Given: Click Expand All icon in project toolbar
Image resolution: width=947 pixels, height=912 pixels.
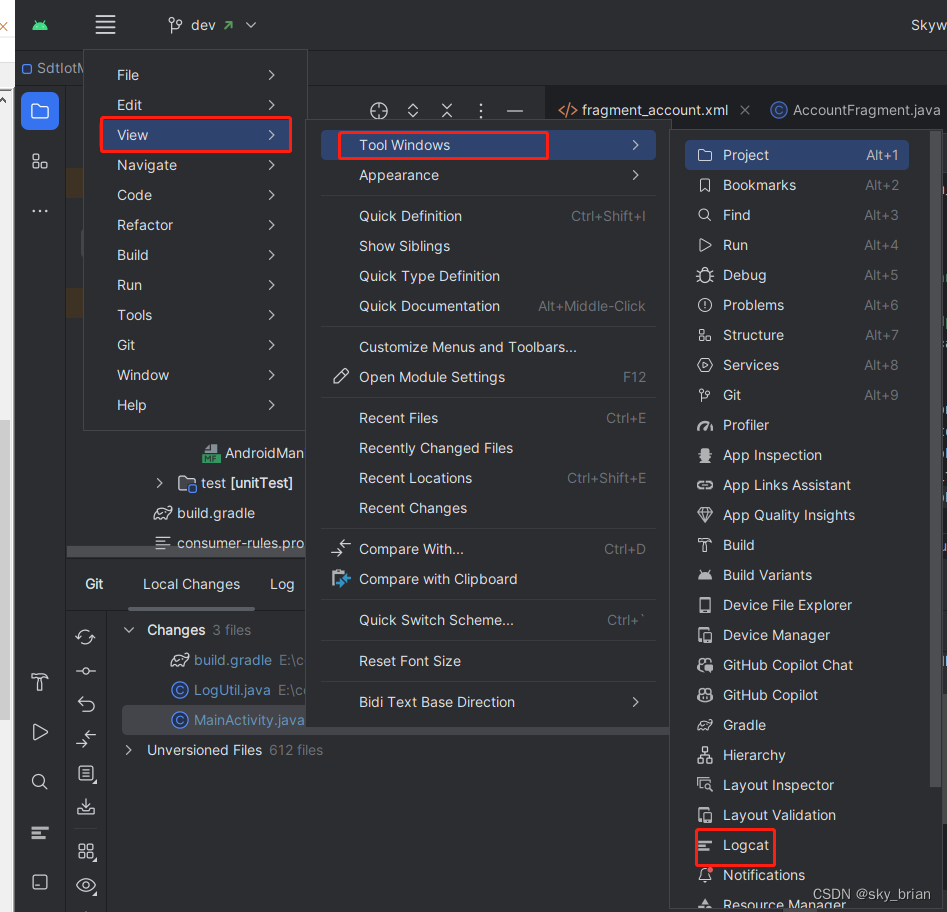Looking at the screenshot, I should [413, 111].
